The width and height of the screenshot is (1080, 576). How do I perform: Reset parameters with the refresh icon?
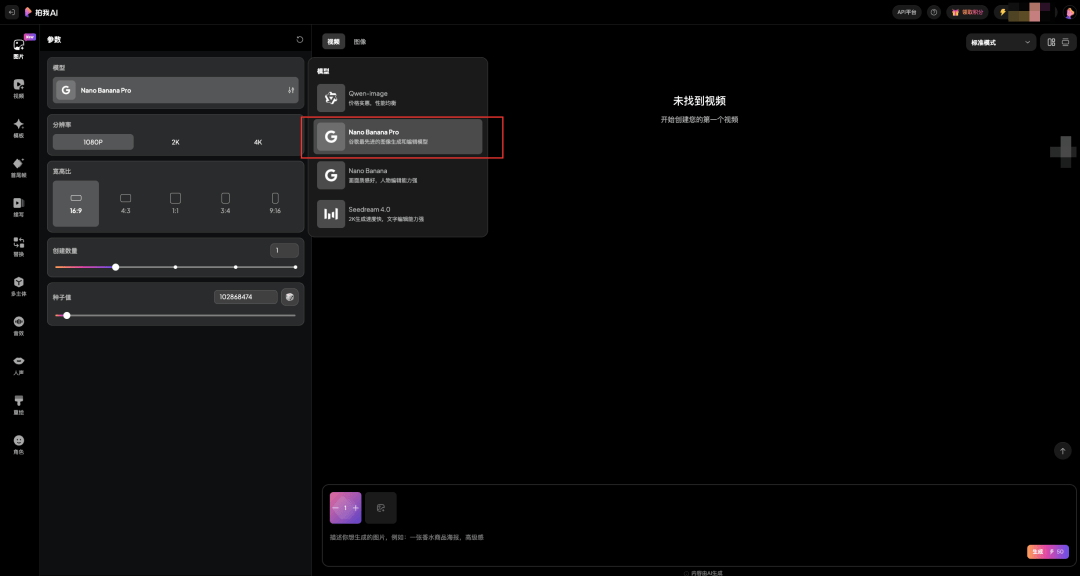(x=299, y=40)
